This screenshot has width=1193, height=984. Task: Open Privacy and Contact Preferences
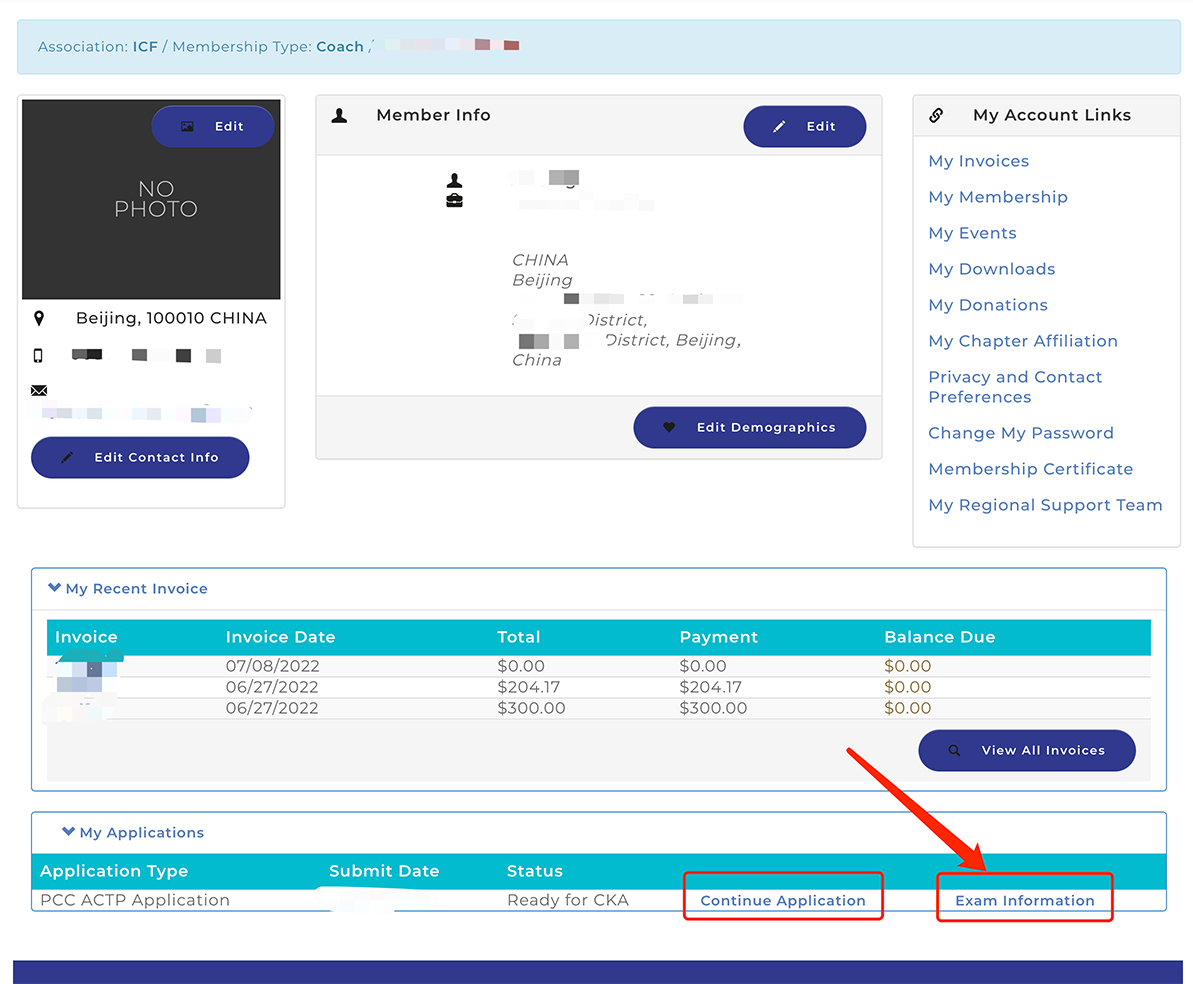click(x=1014, y=387)
